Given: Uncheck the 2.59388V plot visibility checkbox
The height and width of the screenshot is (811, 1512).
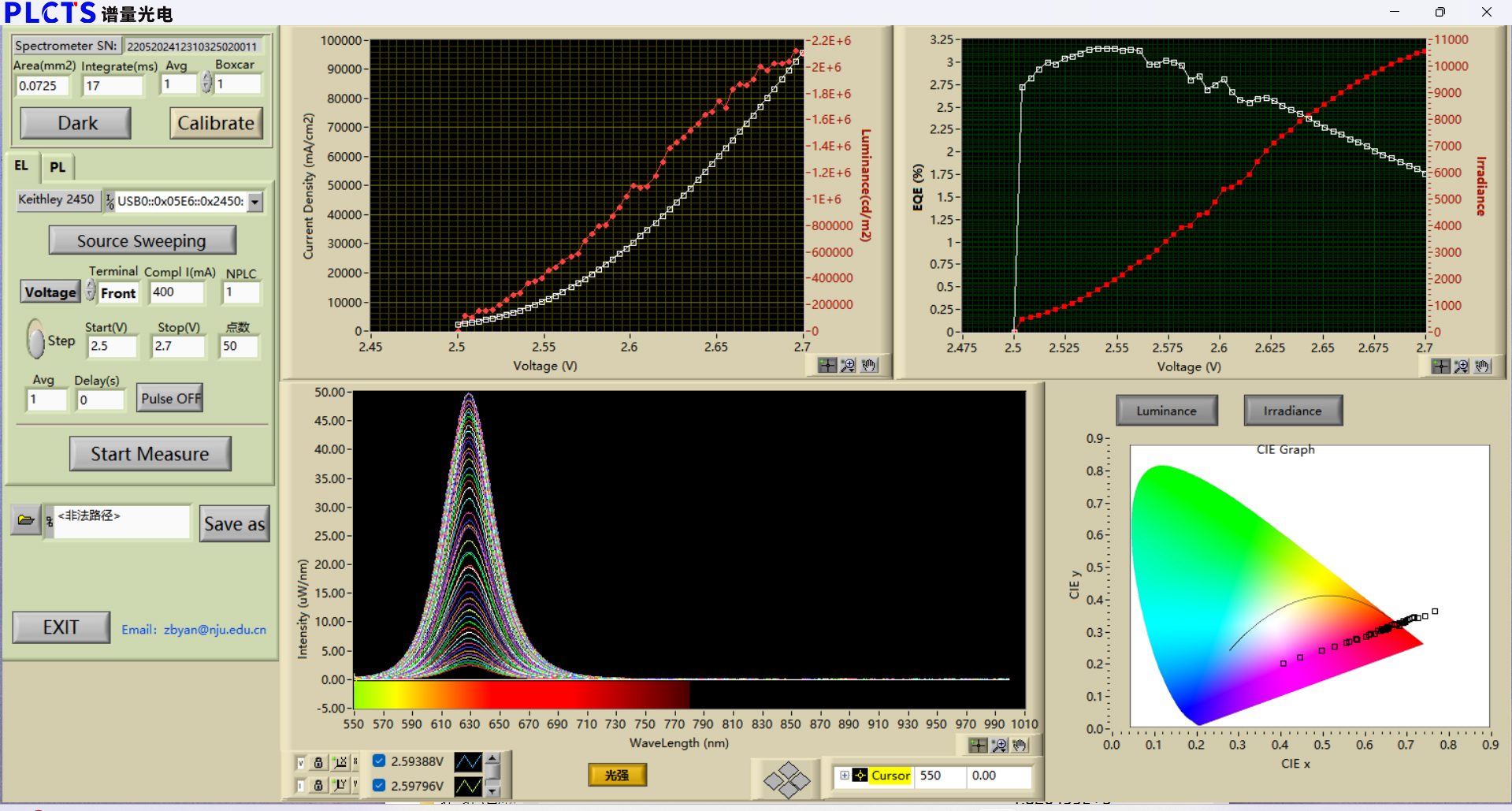Looking at the screenshot, I should coord(379,761).
